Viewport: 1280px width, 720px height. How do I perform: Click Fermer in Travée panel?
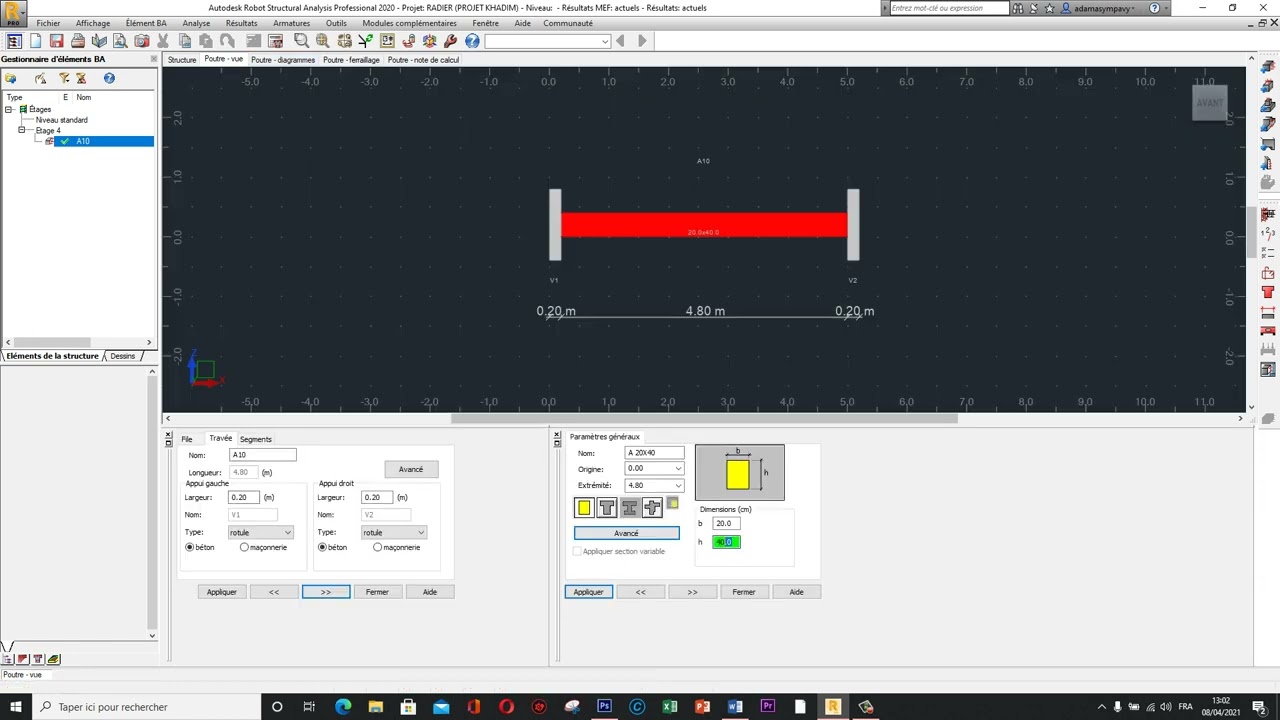click(377, 592)
